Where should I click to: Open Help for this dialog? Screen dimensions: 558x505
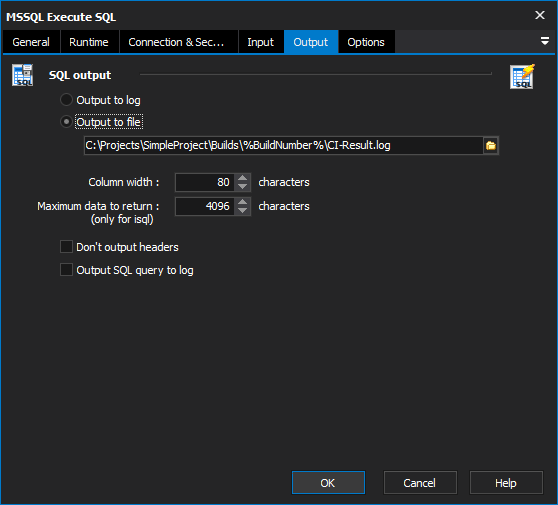tap(506, 483)
